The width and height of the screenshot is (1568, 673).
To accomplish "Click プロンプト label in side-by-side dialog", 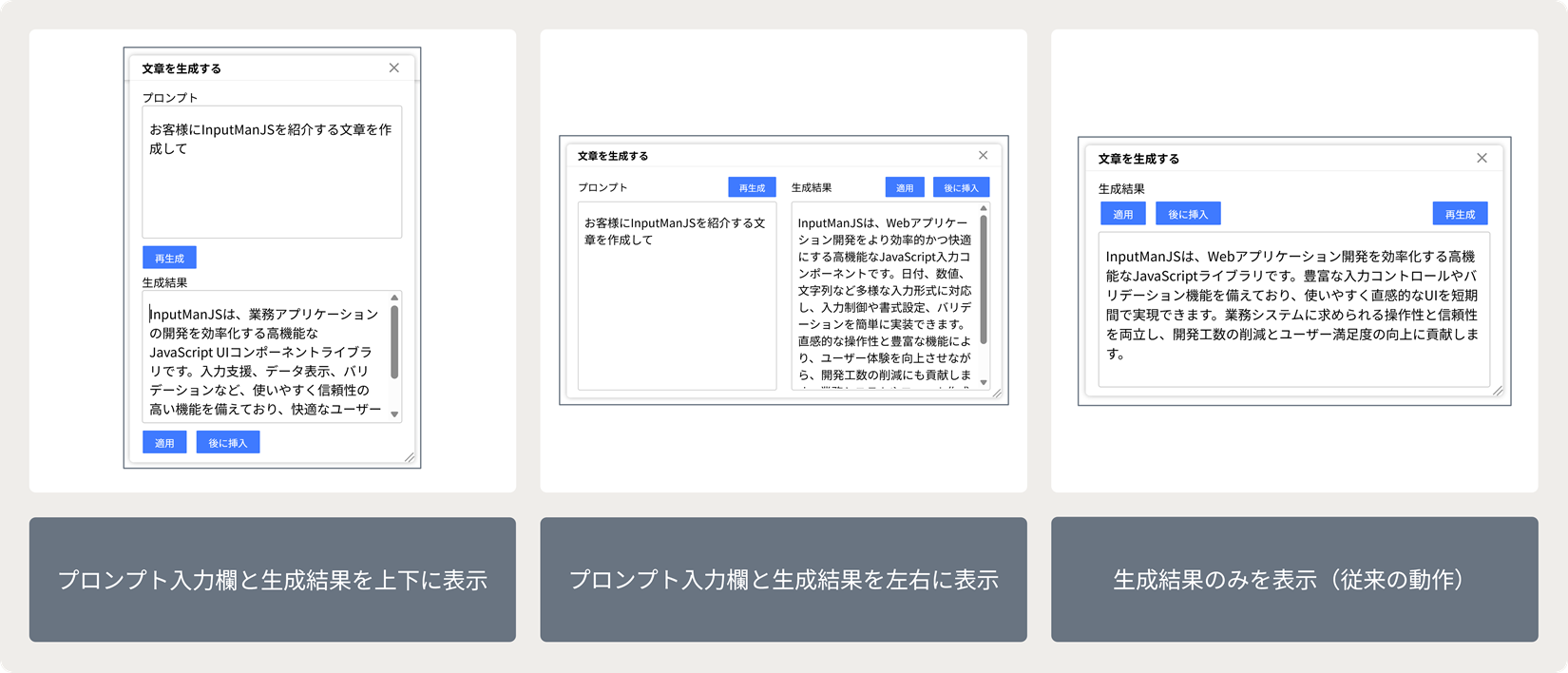I will click(x=602, y=187).
